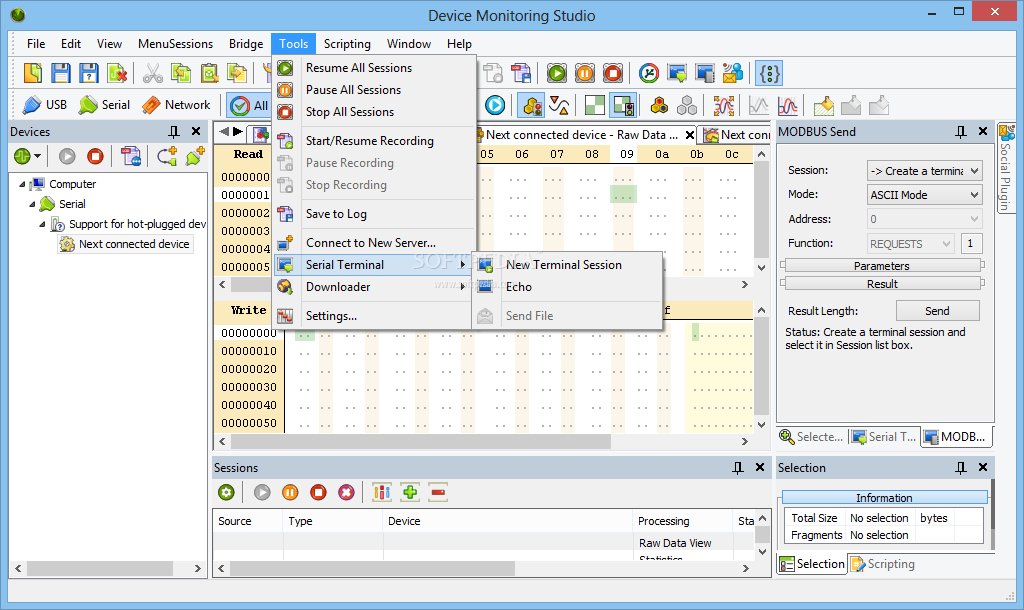Click the Information header in Selection panel
The image size is (1024, 610).
pyautogui.click(x=884, y=498)
